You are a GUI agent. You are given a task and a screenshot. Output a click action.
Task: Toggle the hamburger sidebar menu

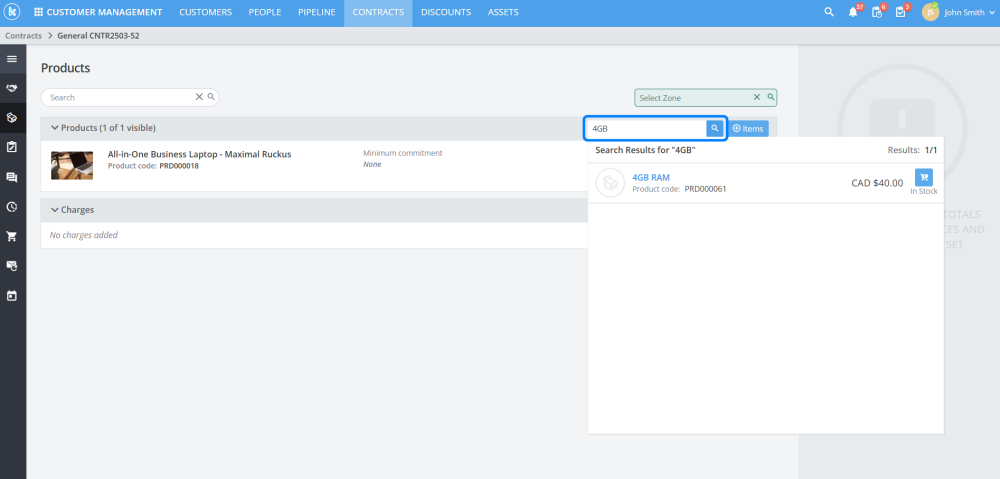tap(11, 59)
